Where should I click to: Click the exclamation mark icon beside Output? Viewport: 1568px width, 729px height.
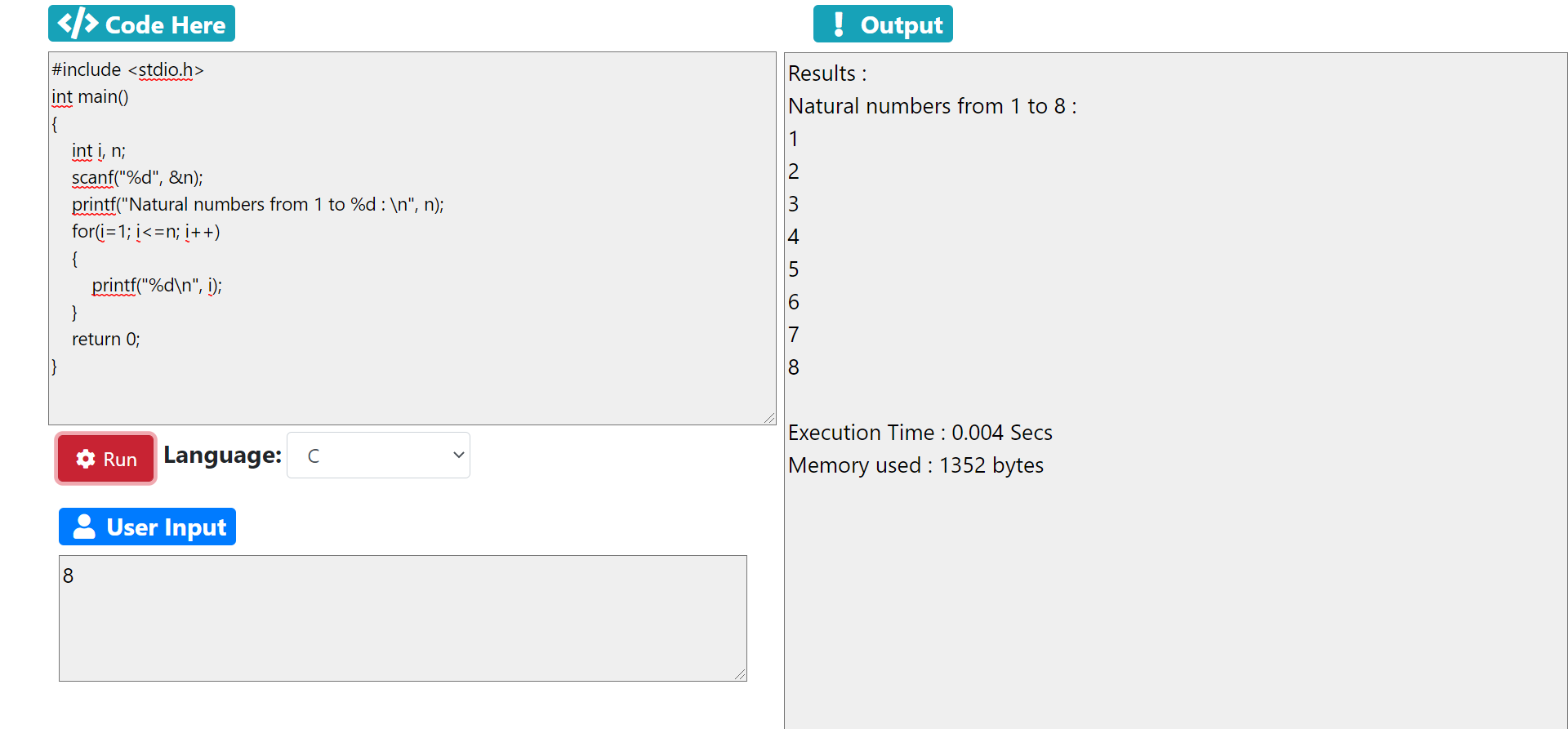tap(838, 24)
